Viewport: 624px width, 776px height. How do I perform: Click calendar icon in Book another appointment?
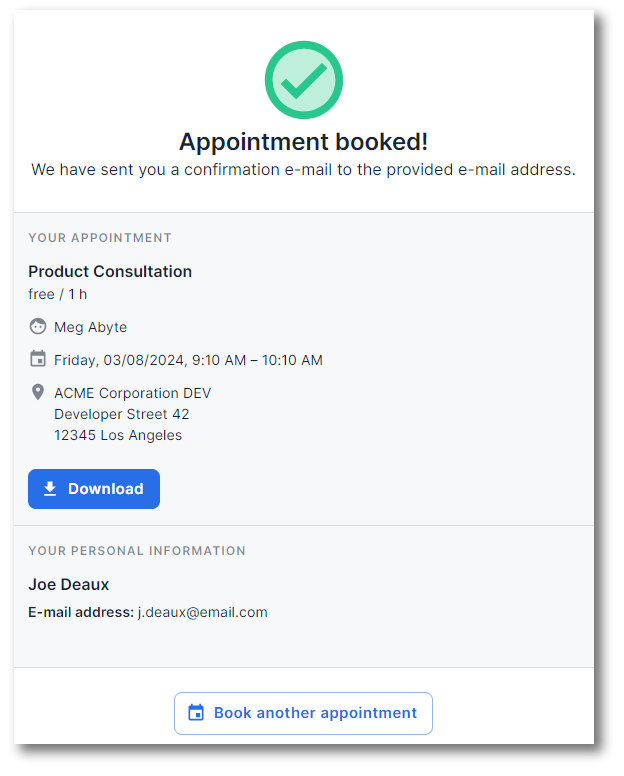coord(196,713)
